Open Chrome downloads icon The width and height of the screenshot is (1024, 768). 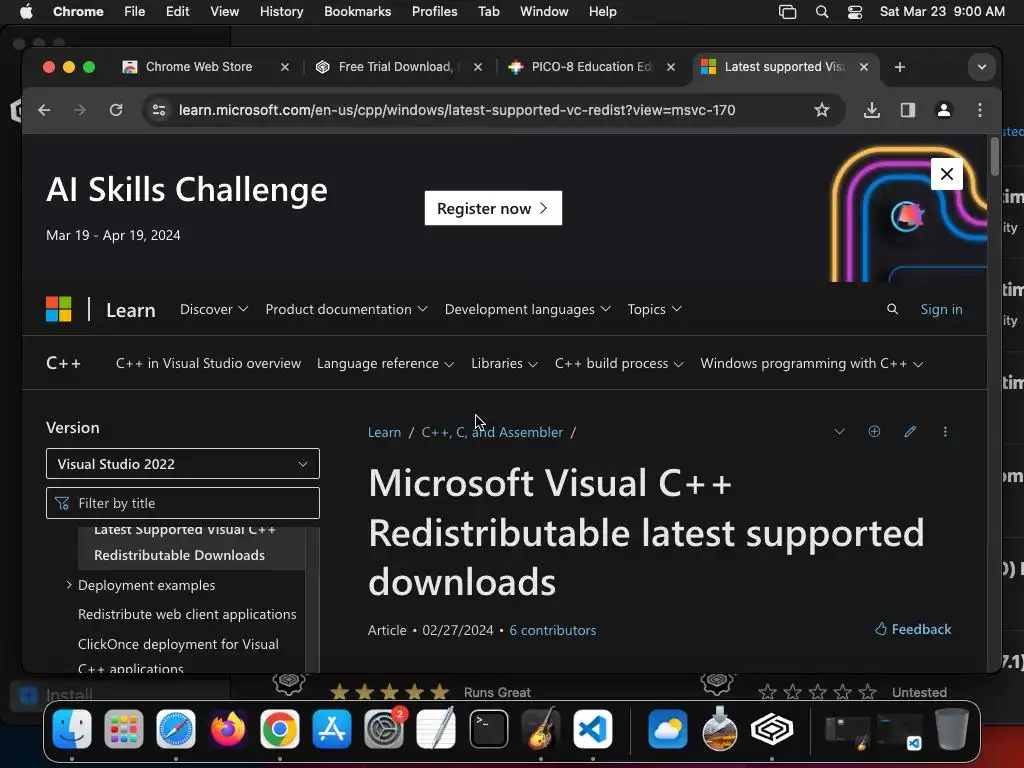tap(871, 110)
